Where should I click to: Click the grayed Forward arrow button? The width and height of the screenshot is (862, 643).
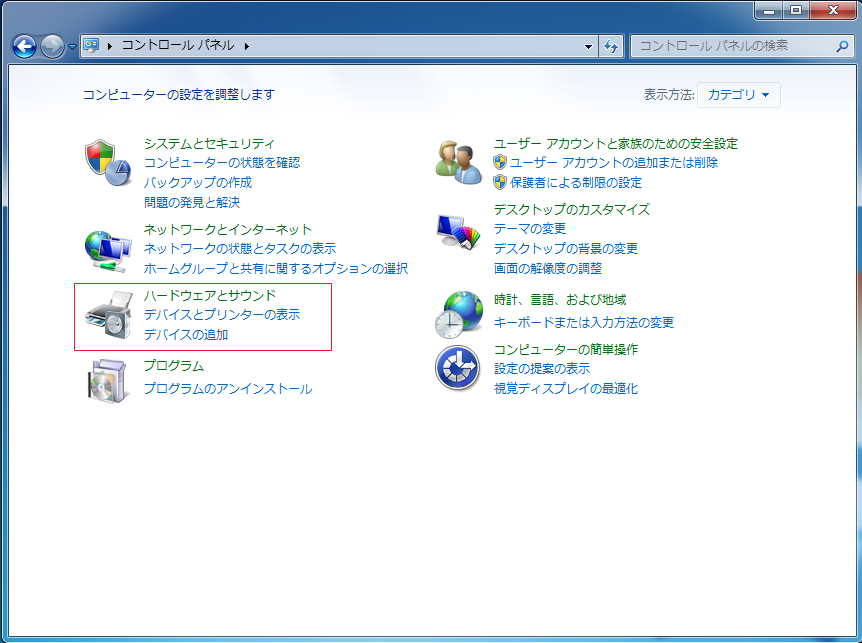52,46
